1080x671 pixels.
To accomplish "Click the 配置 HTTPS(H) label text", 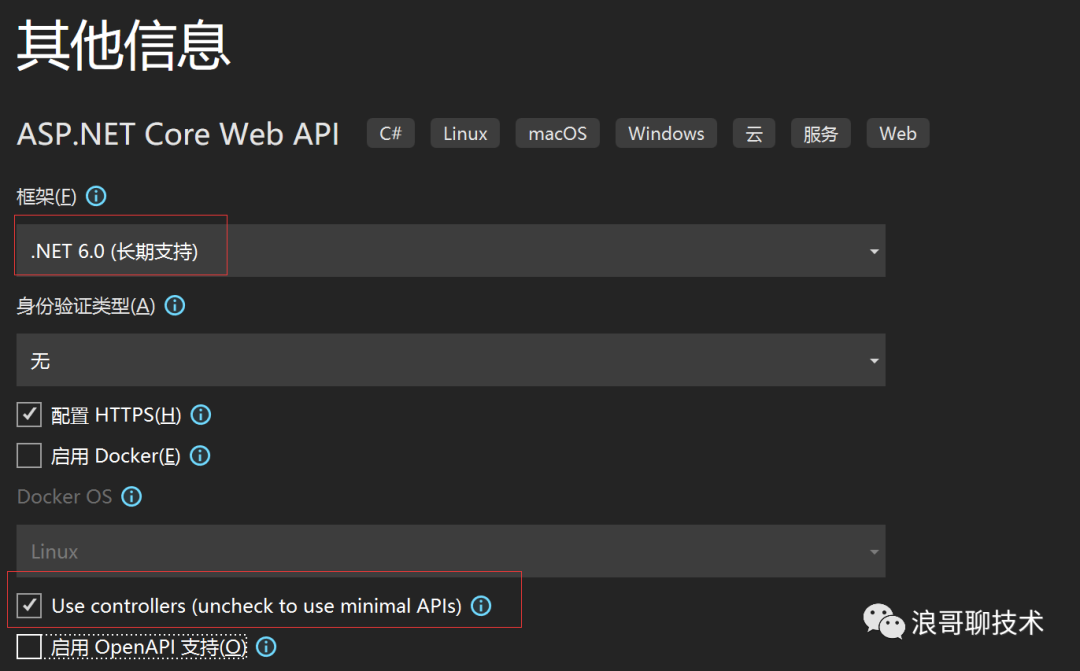I will (116, 415).
